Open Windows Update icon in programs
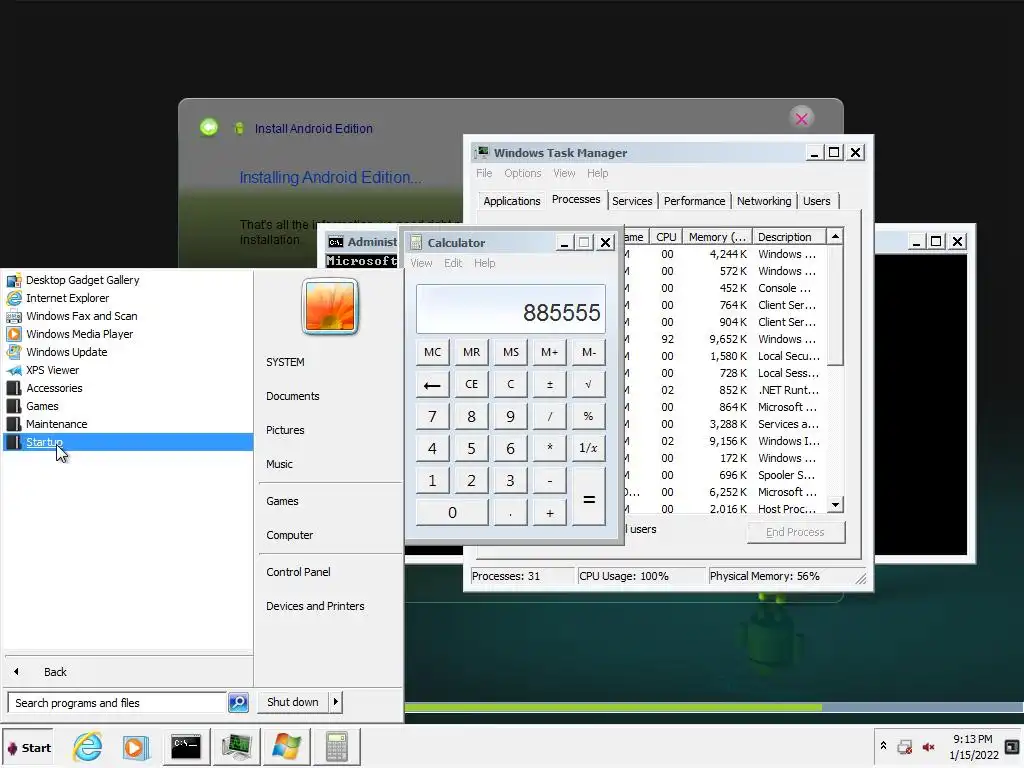This screenshot has height=768, width=1024. 14,352
